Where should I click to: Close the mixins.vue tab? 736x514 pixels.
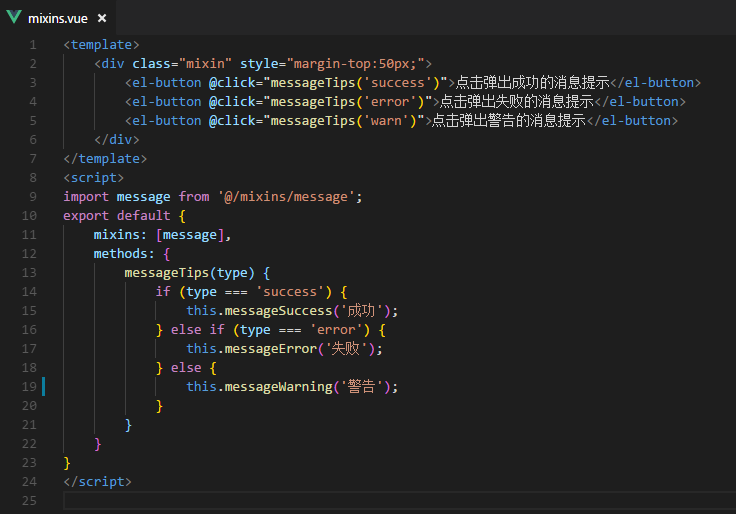tap(102, 18)
